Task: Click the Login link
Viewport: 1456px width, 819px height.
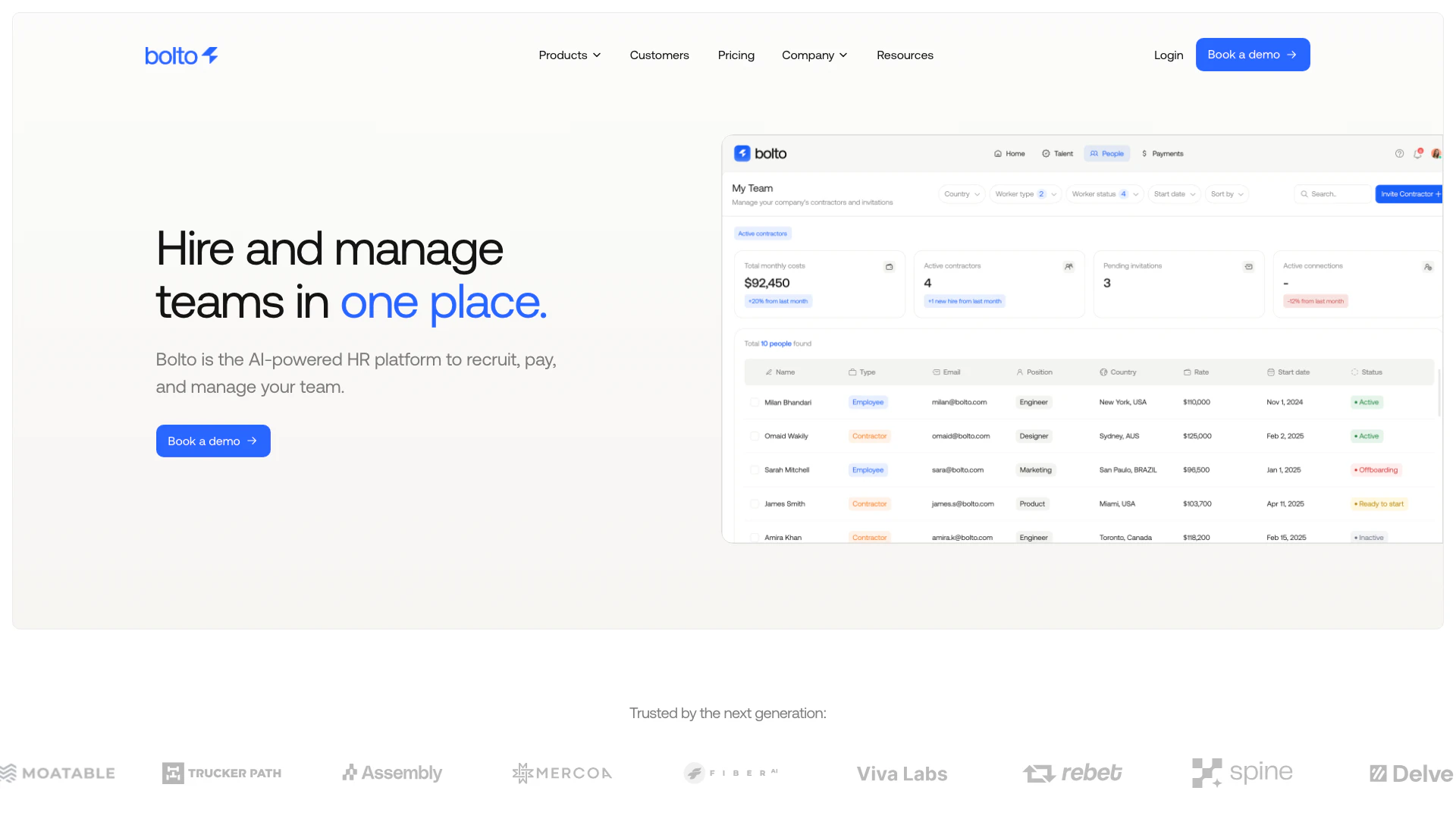Action: pos(1168,55)
